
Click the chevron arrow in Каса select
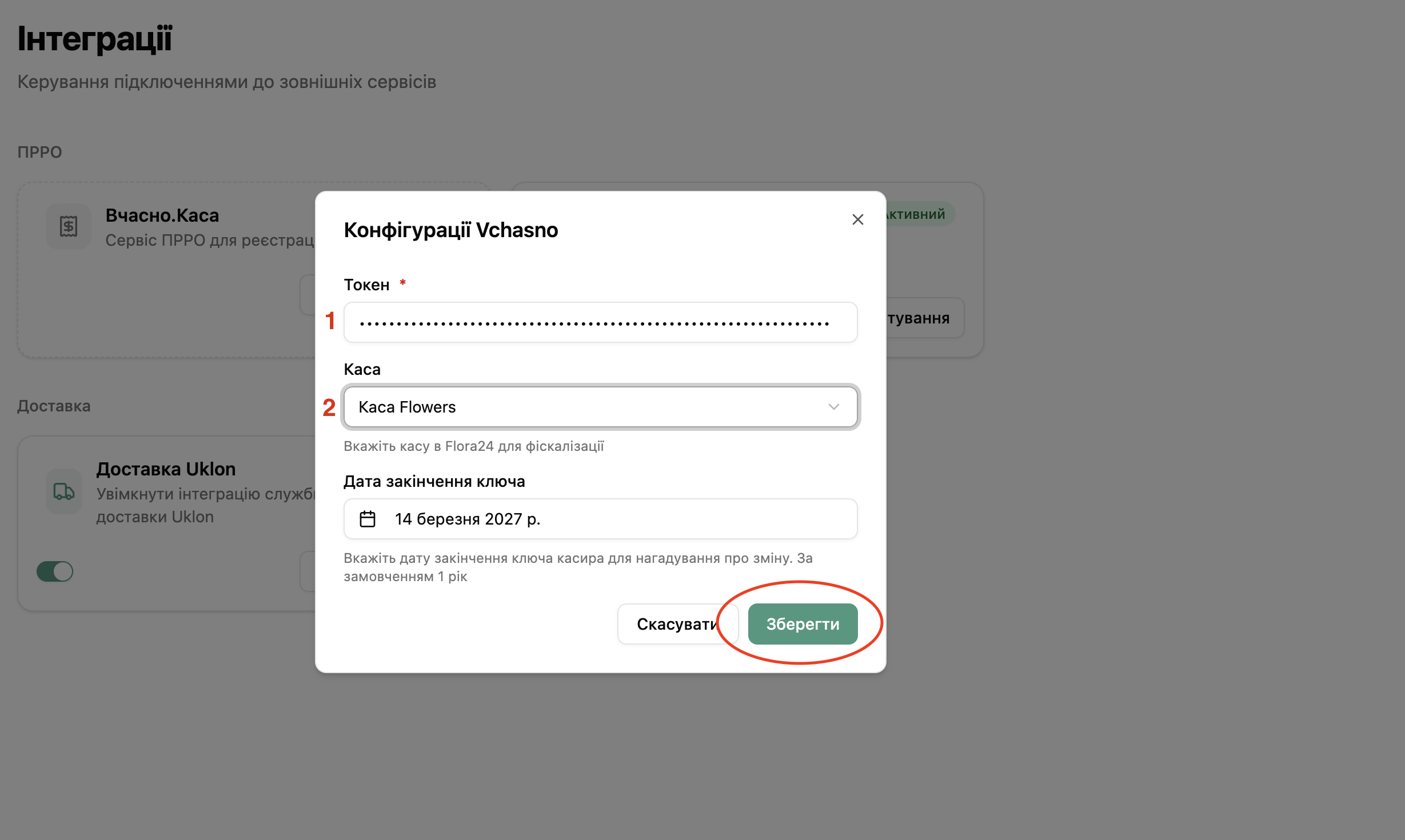click(x=833, y=407)
